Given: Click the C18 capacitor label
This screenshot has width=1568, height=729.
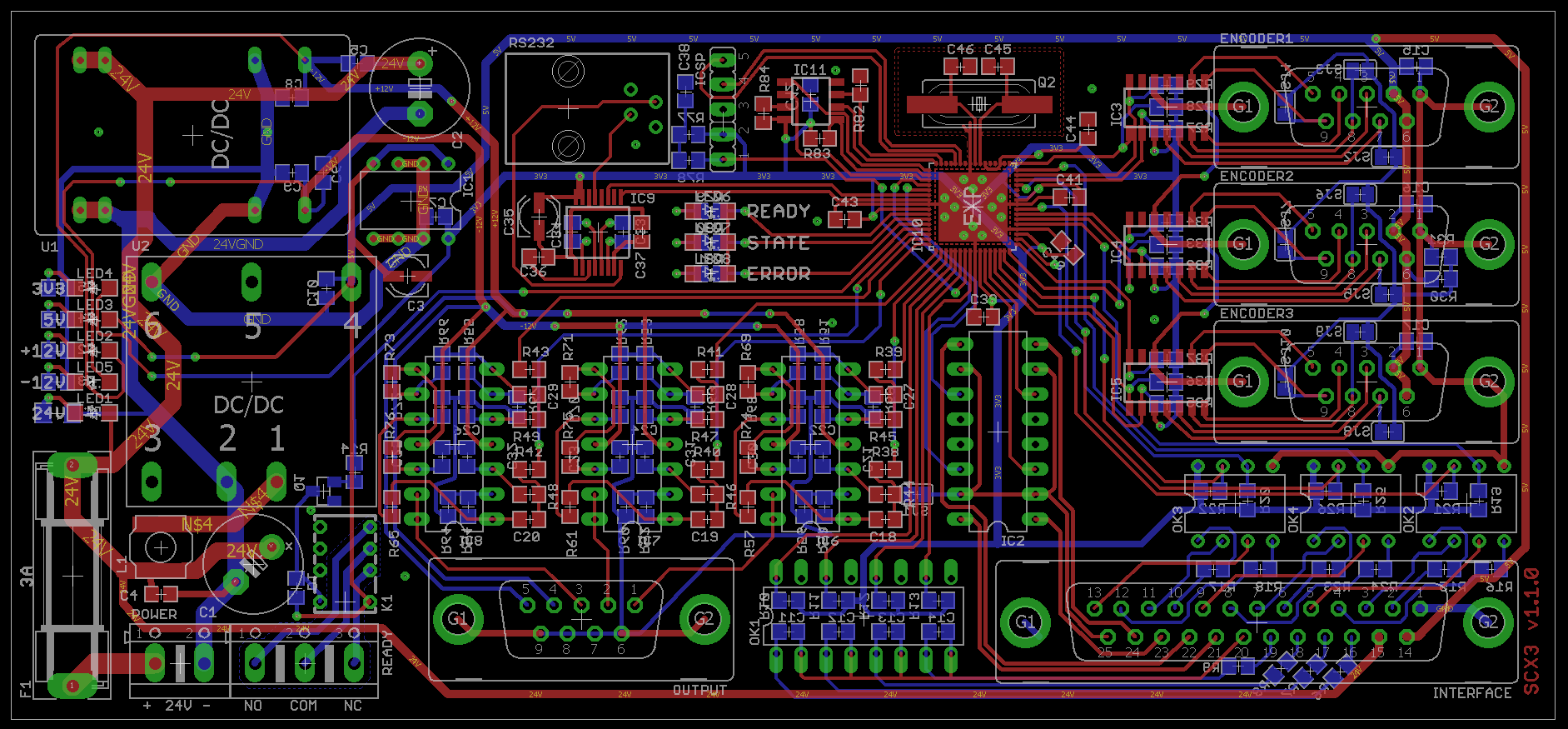Looking at the screenshot, I should pos(883,537).
